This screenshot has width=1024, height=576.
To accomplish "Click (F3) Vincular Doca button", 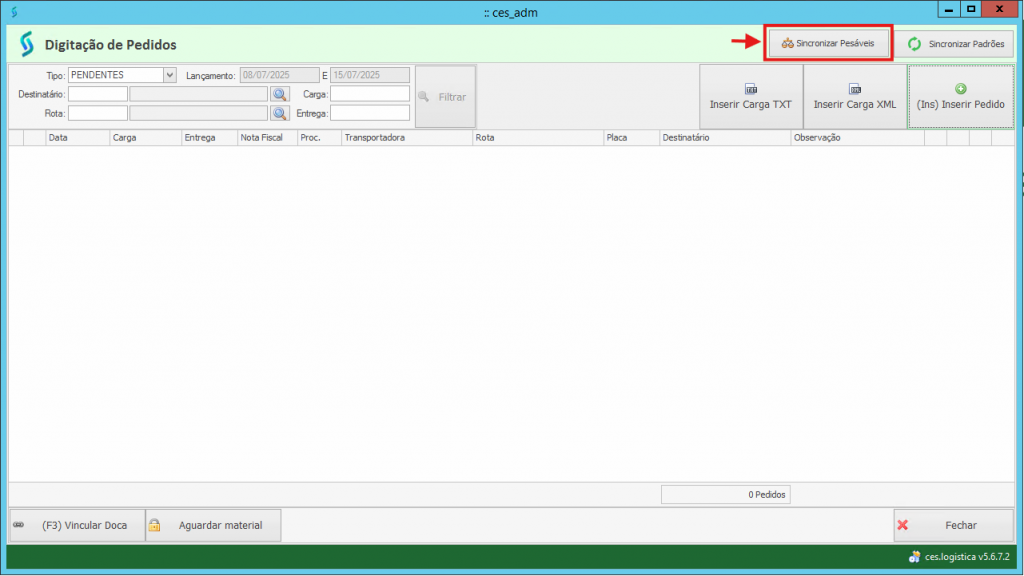I will pos(77,526).
